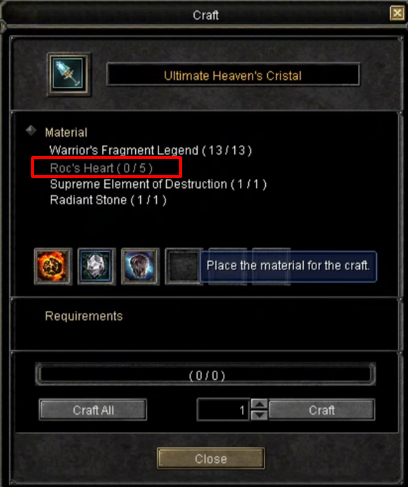This screenshot has height=487, width=408.
Task: Click the Requirements section label
Action: [x=84, y=316]
